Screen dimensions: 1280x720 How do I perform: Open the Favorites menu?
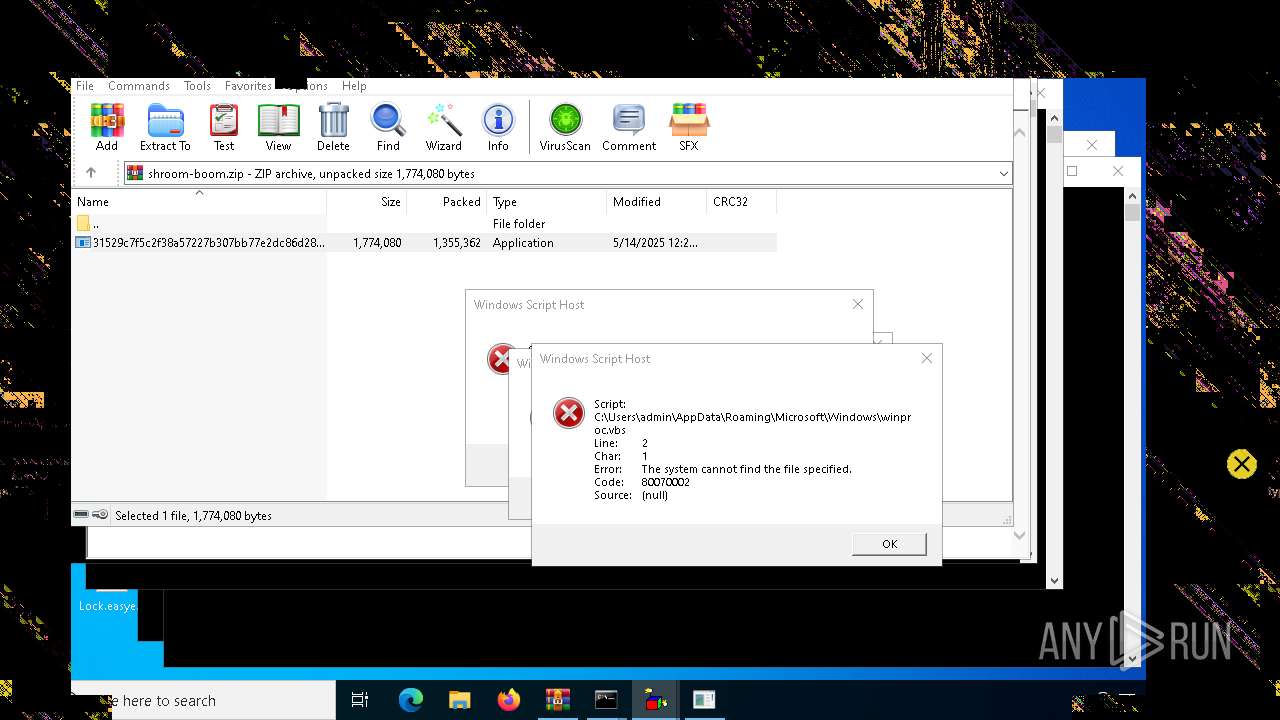tap(248, 86)
